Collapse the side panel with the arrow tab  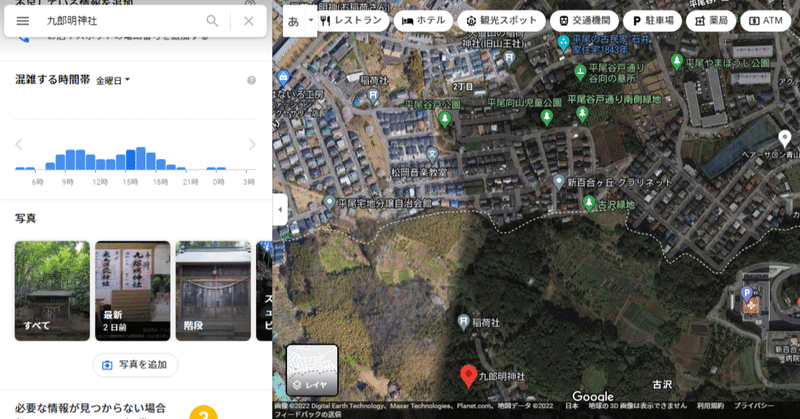pyautogui.click(x=280, y=209)
